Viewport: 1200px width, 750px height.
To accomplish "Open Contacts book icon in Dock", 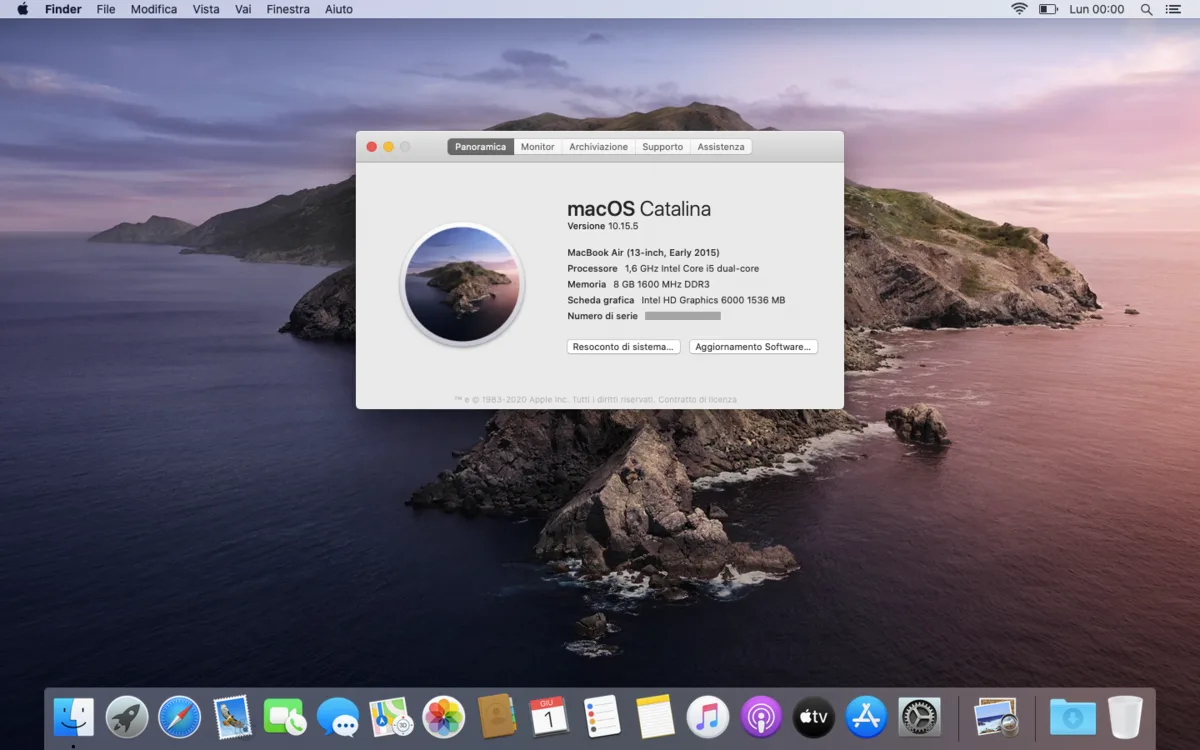I will 497,717.
